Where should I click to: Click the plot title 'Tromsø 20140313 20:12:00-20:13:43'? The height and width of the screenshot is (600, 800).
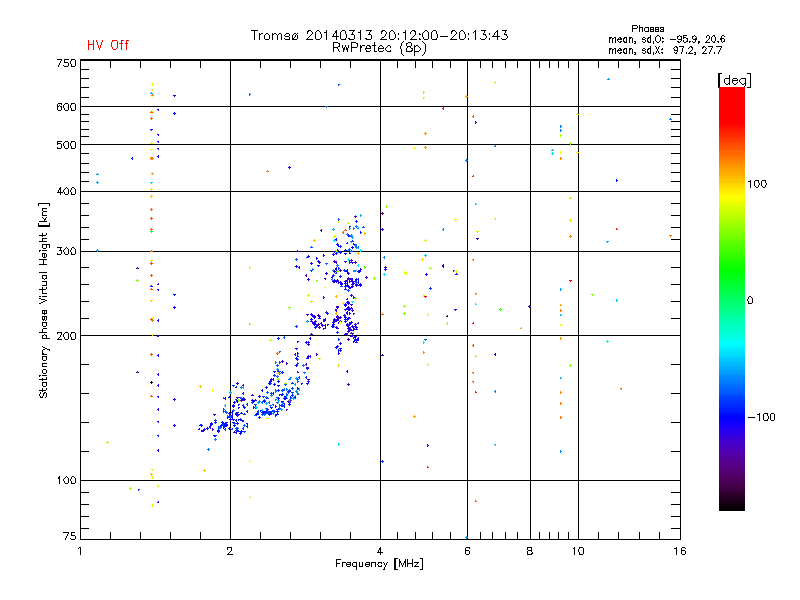point(380,35)
